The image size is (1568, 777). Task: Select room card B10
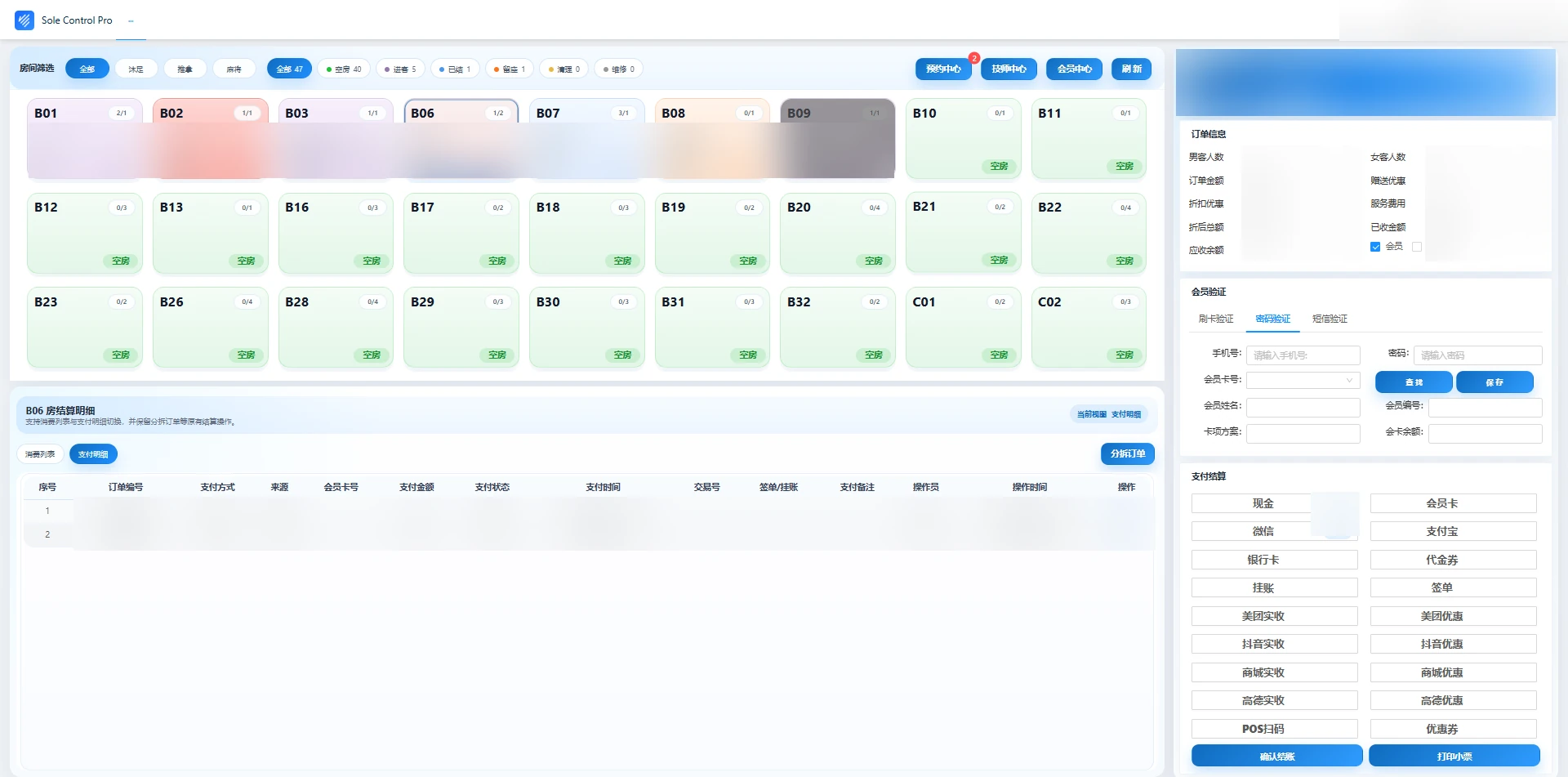click(x=964, y=138)
